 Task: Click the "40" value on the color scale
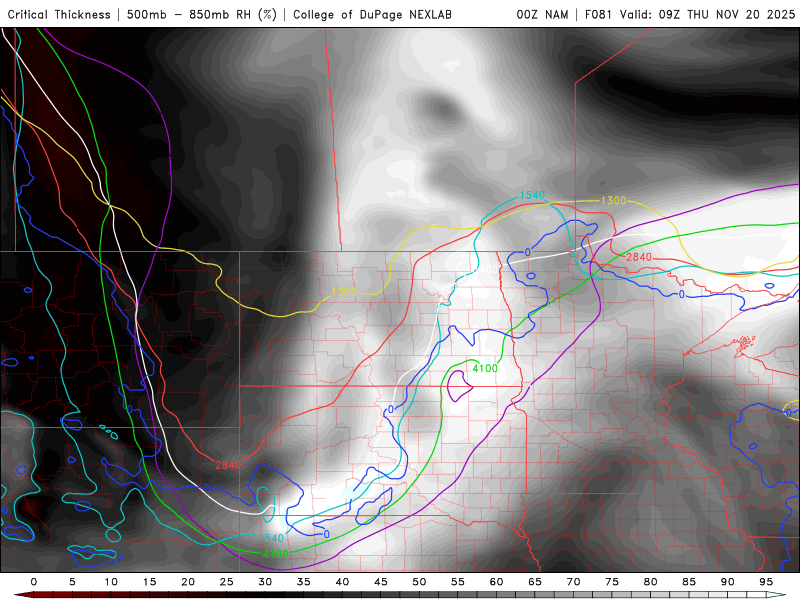tap(342, 582)
